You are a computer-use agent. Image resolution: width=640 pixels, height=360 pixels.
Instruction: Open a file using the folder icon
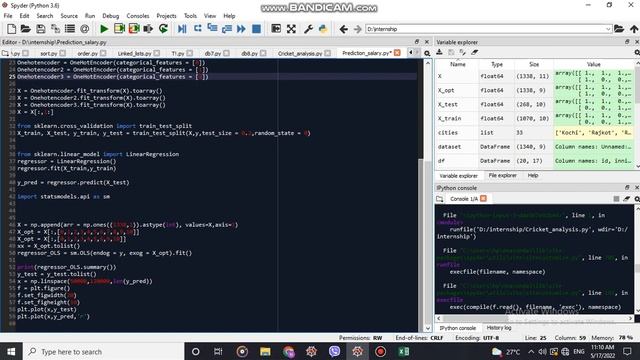click(x=26, y=29)
